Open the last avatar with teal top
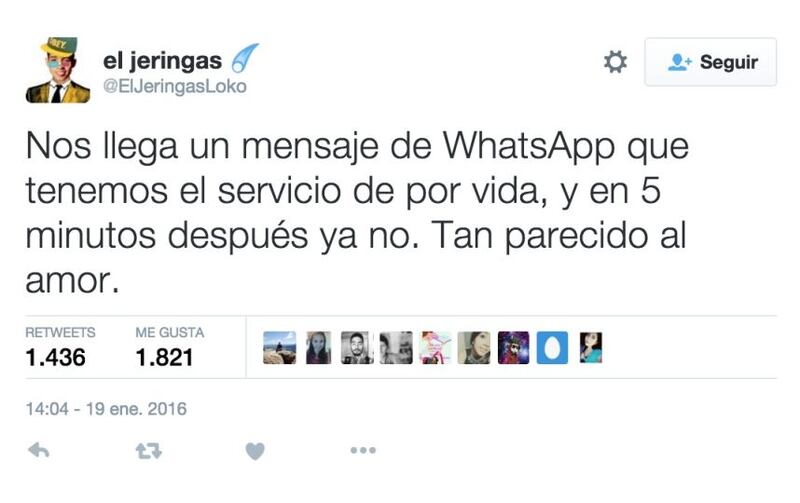Viewport: 800px width, 503px height. (591, 347)
